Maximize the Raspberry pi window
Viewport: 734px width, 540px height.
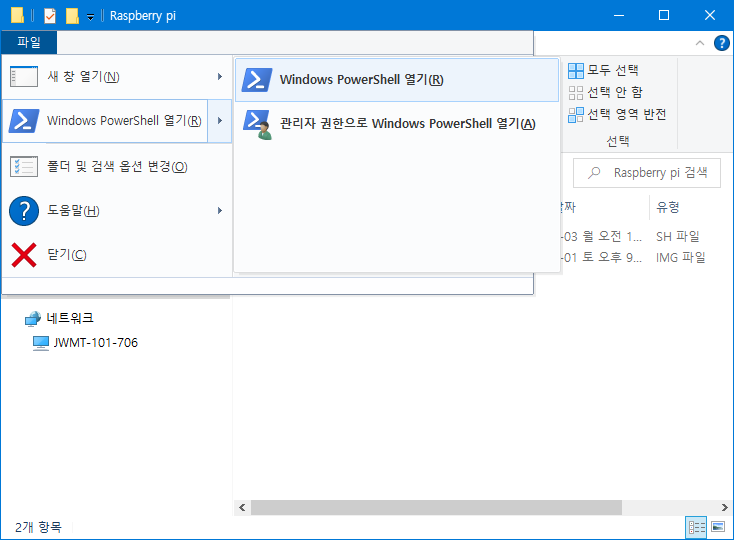coord(664,15)
